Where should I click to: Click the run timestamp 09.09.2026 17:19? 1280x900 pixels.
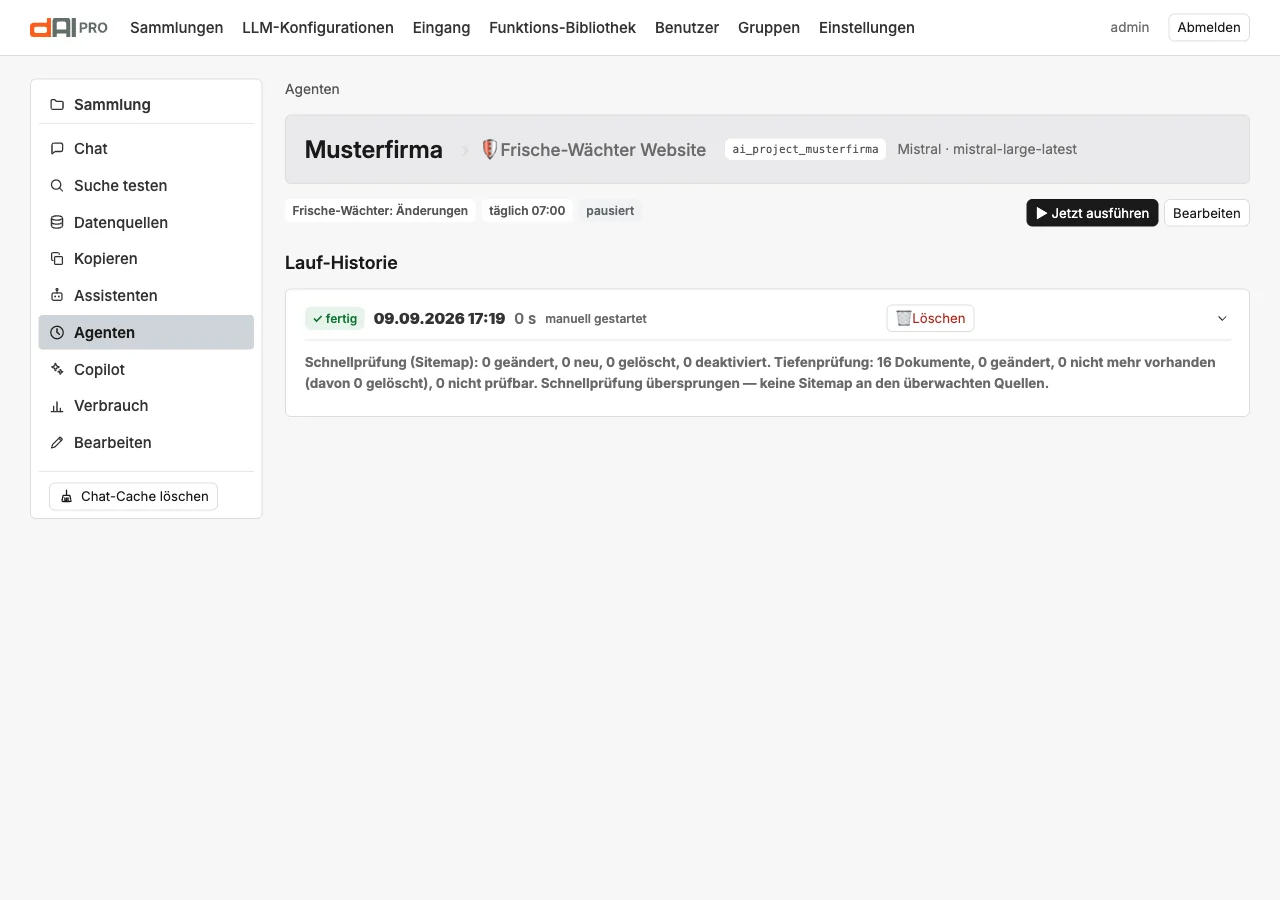[439, 319]
